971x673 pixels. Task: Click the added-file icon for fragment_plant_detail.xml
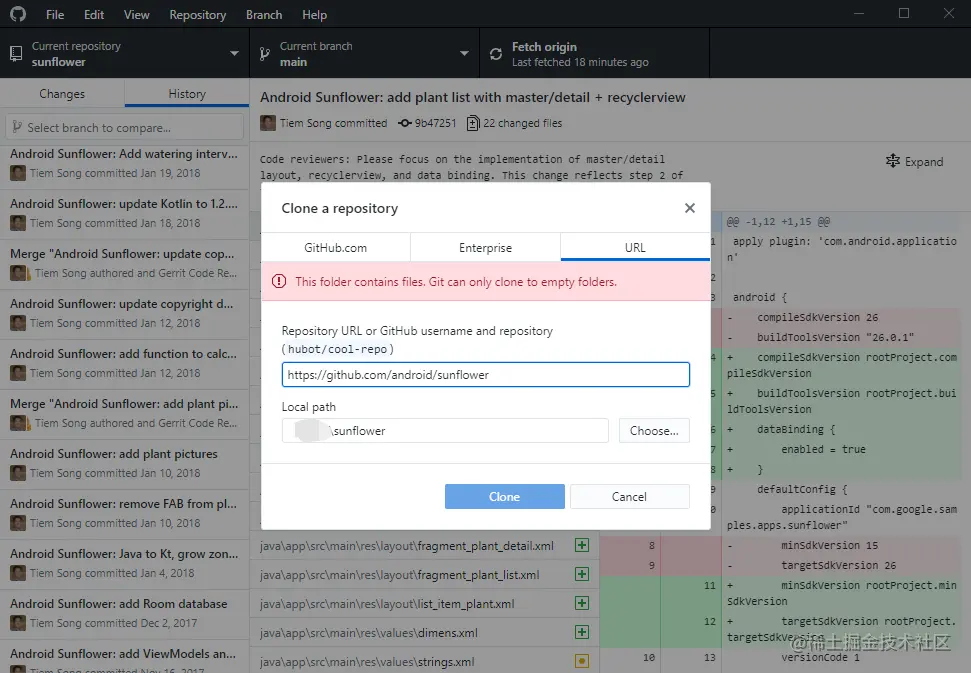pyautogui.click(x=581, y=546)
